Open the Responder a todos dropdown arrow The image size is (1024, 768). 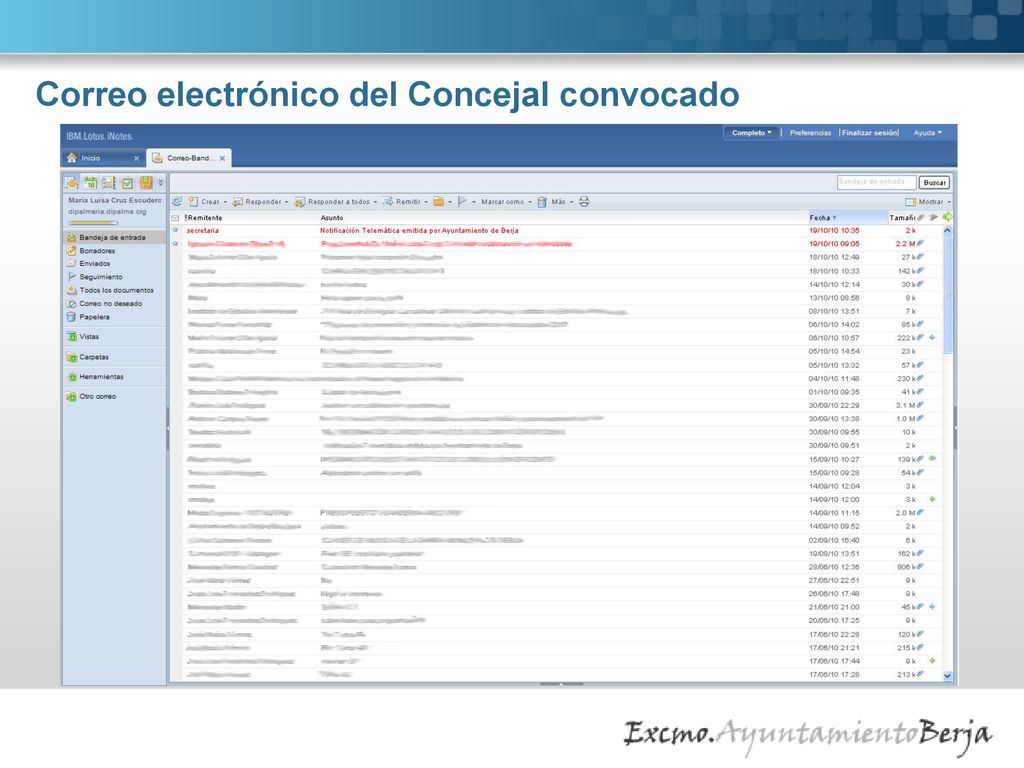click(x=375, y=202)
